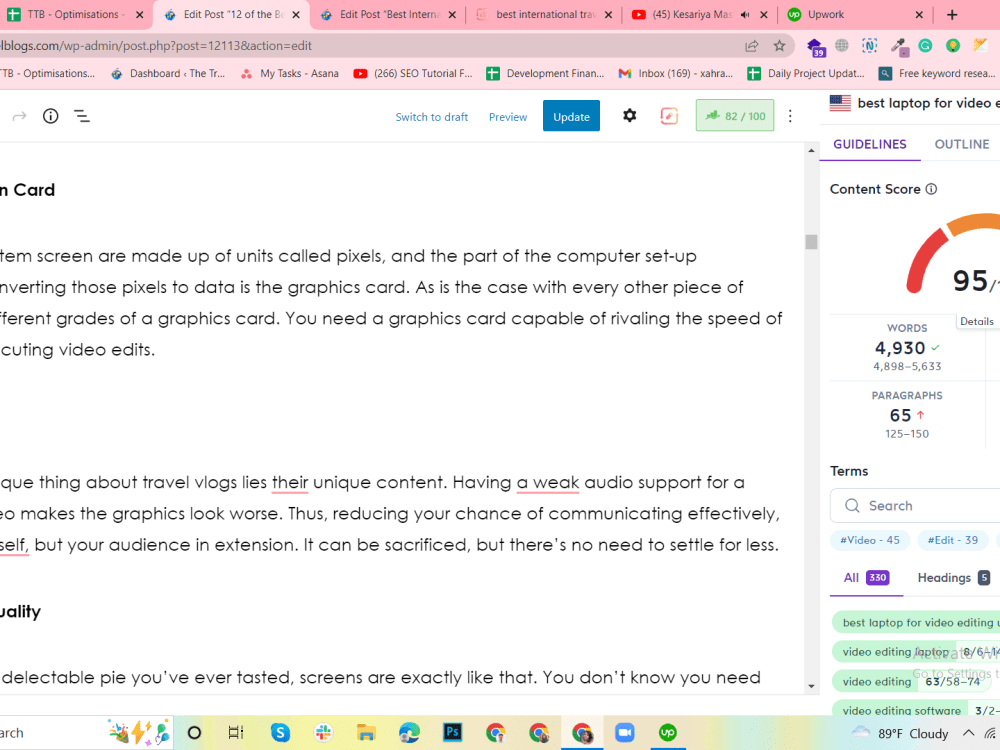Bookmark this page with the star icon
The height and width of the screenshot is (750, 1000).
[779, 45]
